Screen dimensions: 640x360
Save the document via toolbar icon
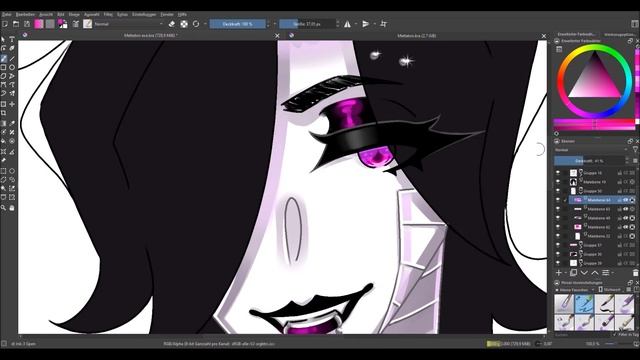[27, 24]
